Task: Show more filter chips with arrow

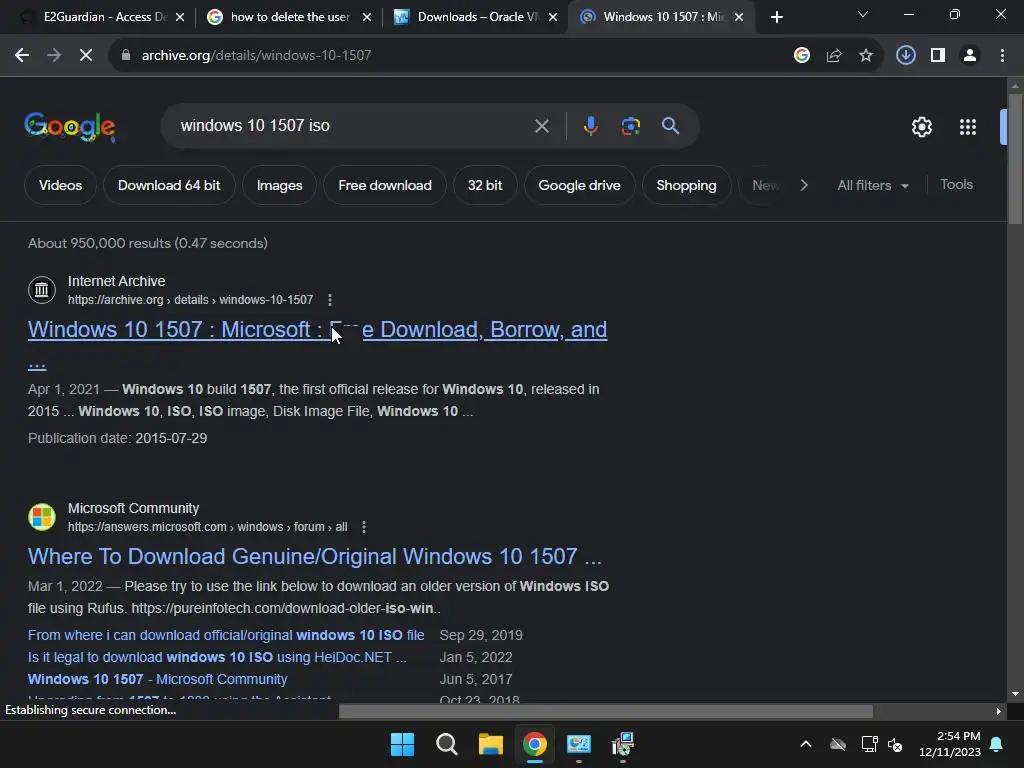Action: 804,185
